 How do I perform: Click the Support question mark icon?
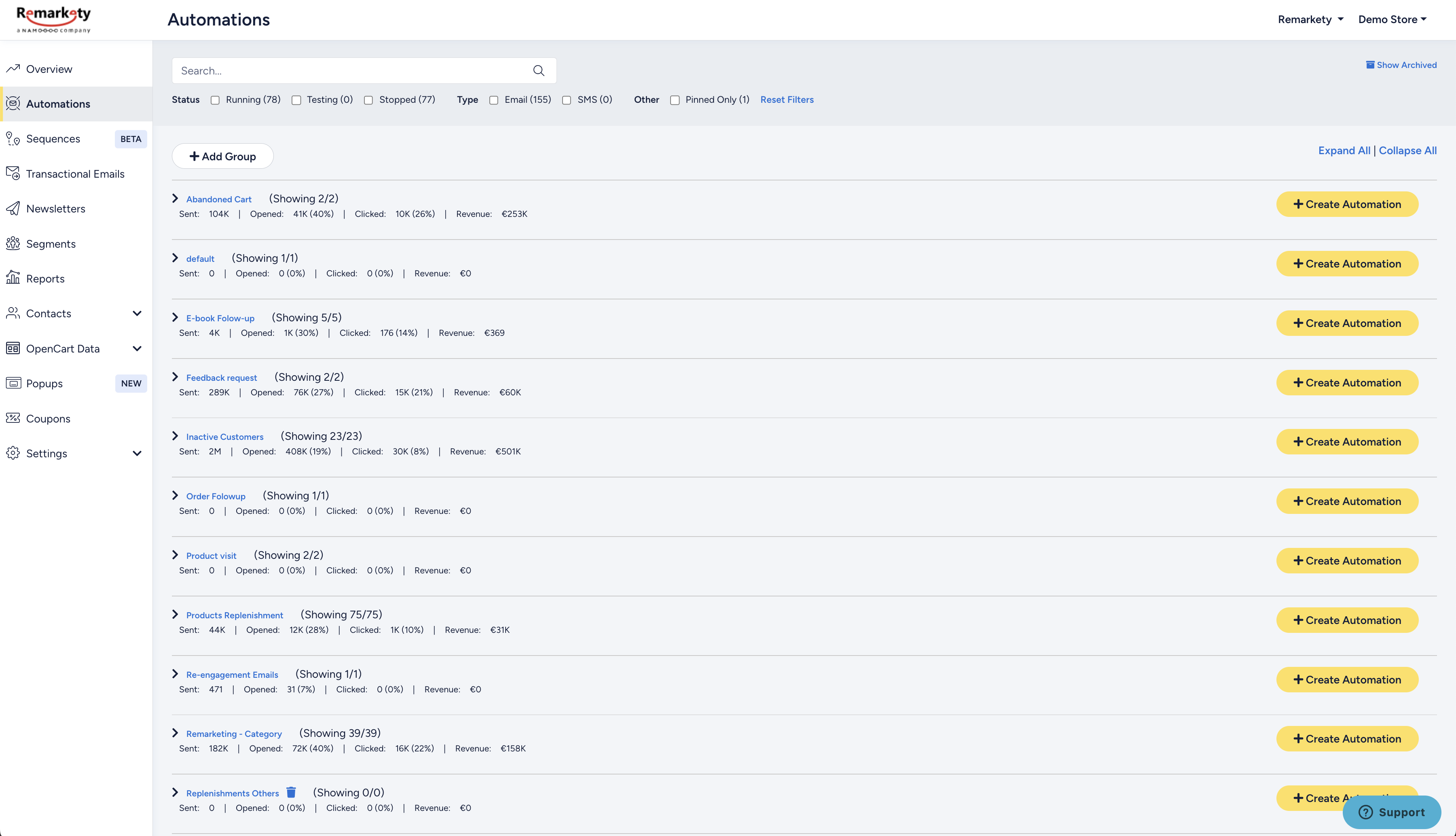point(1366,812)
